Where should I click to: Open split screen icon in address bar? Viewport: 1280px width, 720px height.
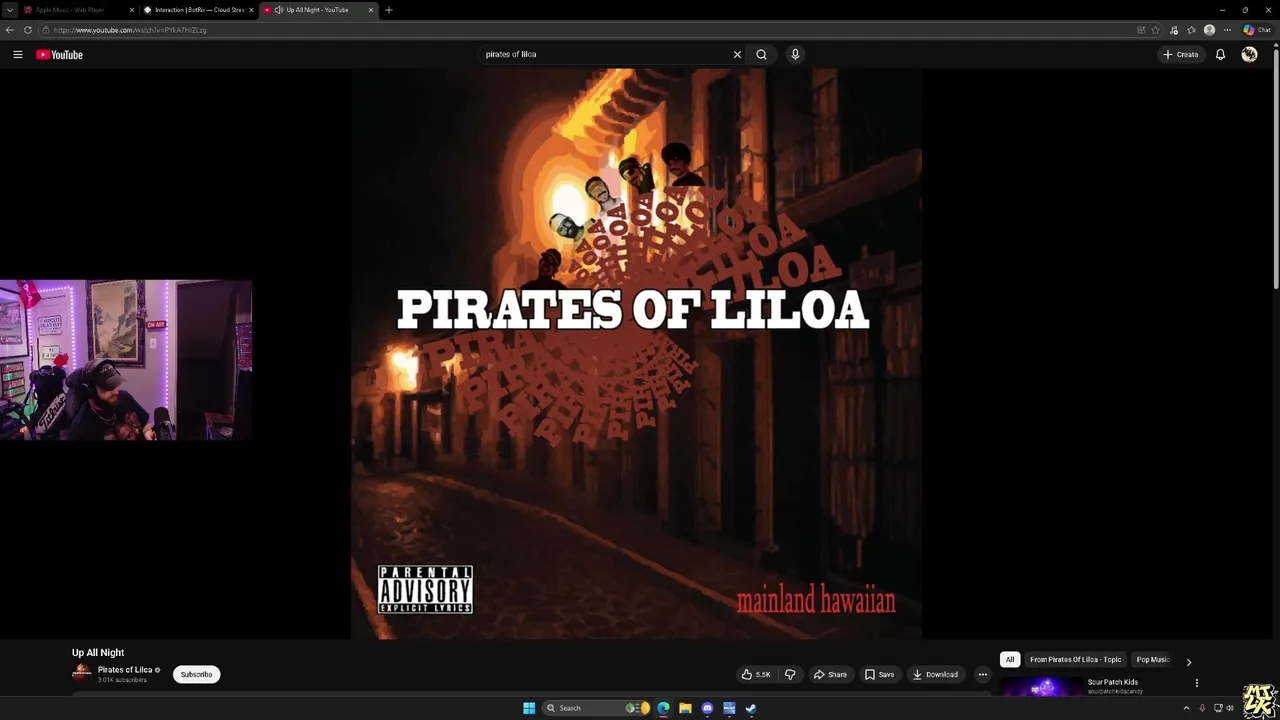(x=1141, y=30)
